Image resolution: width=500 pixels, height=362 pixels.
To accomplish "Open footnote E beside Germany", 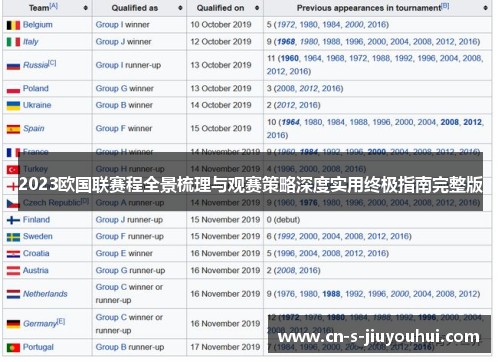I will (61, 321).
